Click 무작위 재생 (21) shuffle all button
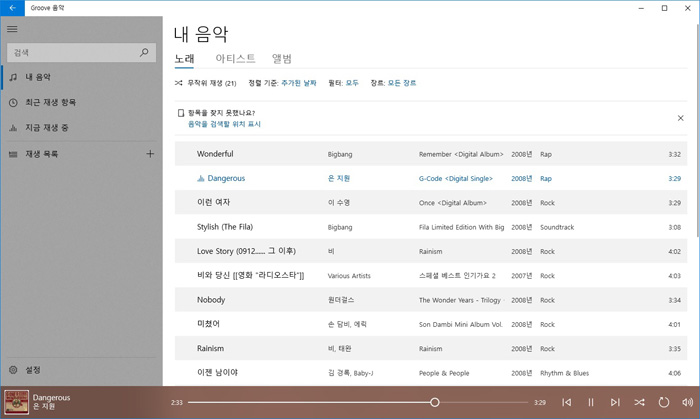The image size is (700, 419). pyautogui.click(x=205, y=83)
